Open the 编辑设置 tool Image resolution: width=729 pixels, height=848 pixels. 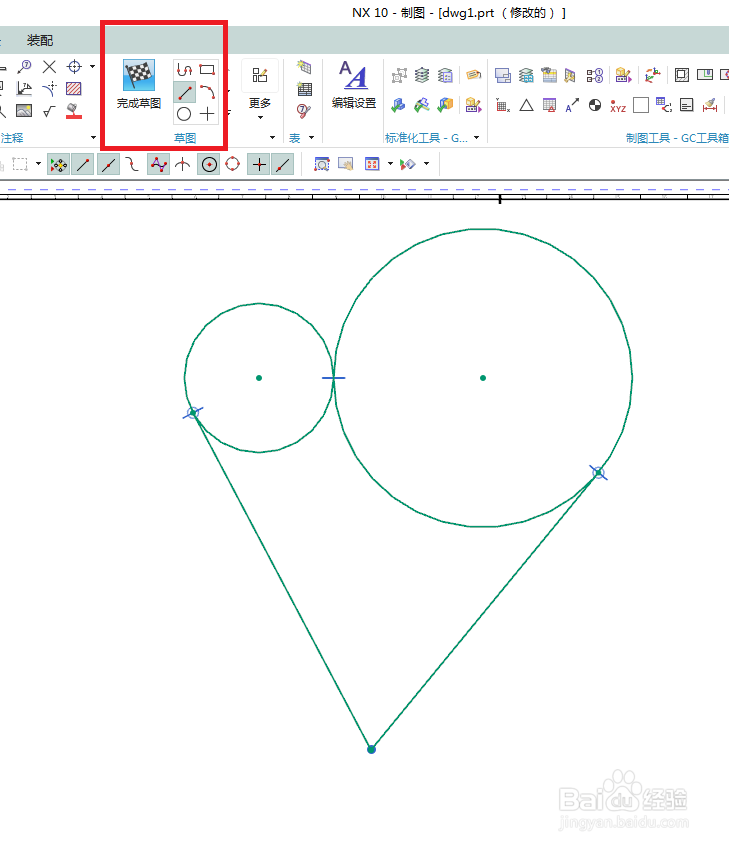(354, 84)
